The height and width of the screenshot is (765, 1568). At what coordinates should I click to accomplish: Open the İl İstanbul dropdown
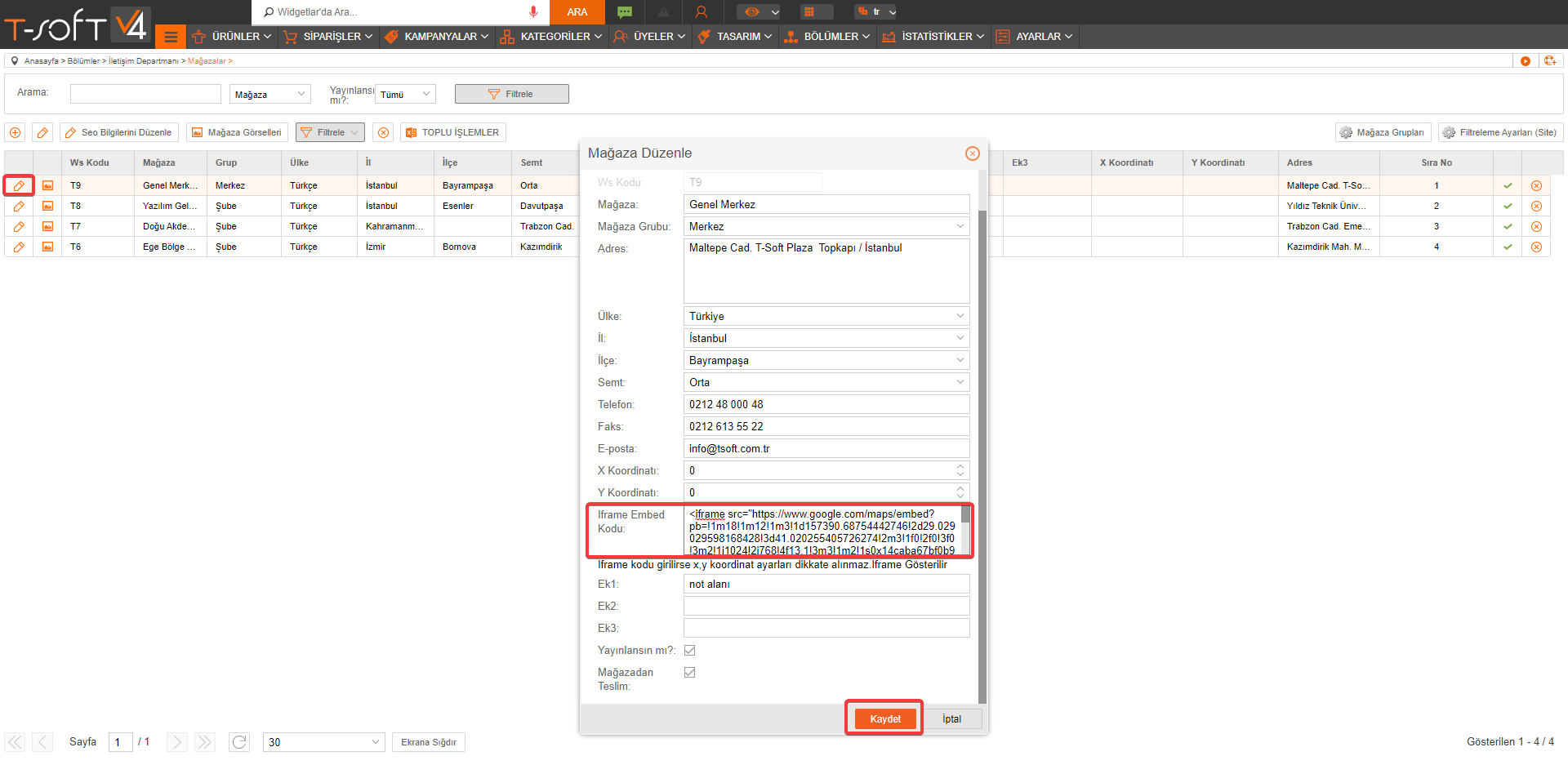pyautogui.click(x=826, y=338)
